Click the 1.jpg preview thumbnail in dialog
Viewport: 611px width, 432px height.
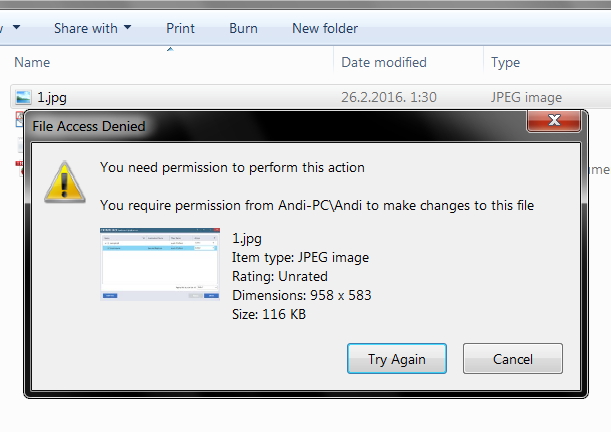(159, 263)
